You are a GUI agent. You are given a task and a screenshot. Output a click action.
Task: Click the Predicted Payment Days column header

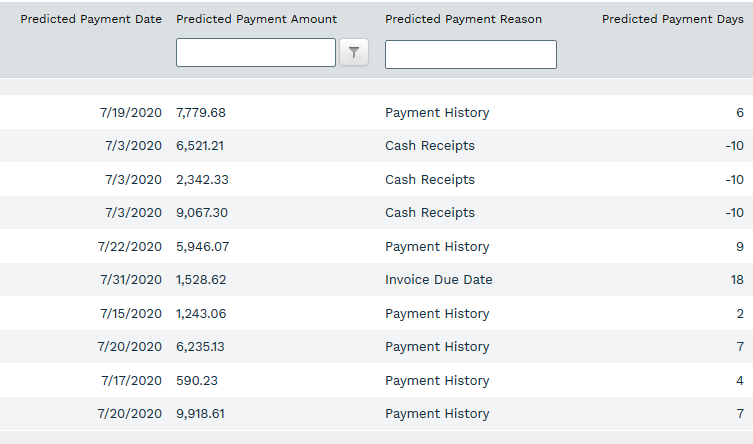coord(672,19)
